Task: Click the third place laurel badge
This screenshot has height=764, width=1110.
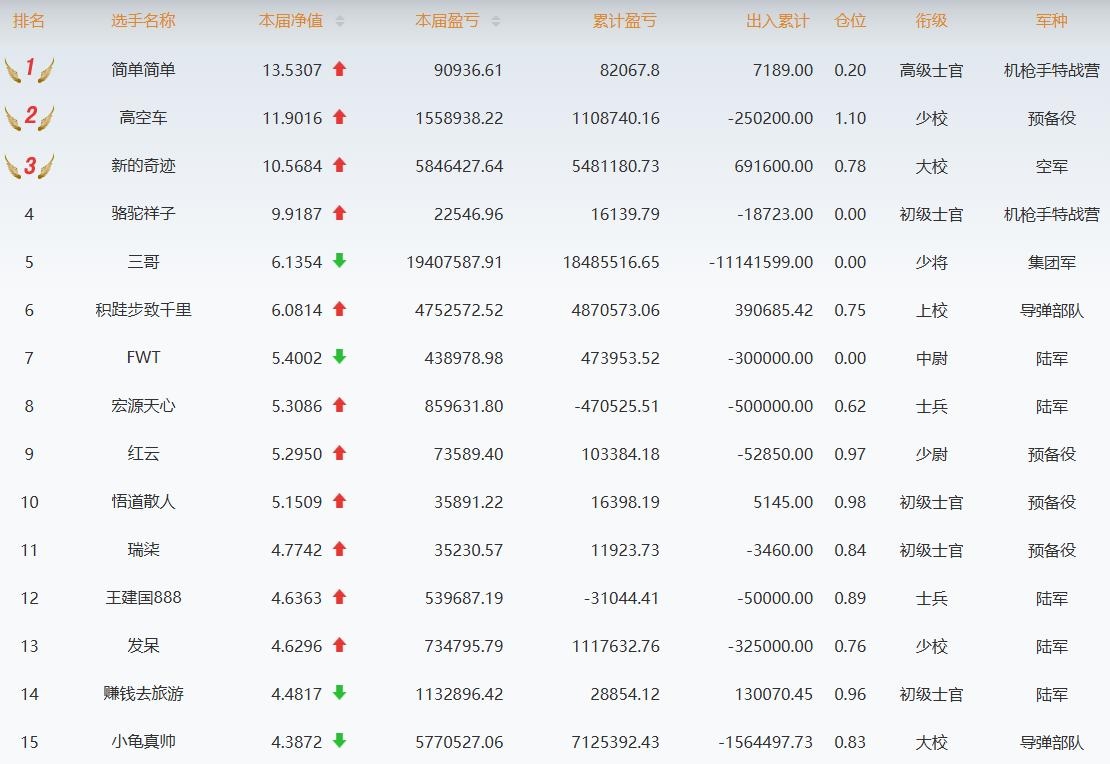Action: [x=29, y=165]
